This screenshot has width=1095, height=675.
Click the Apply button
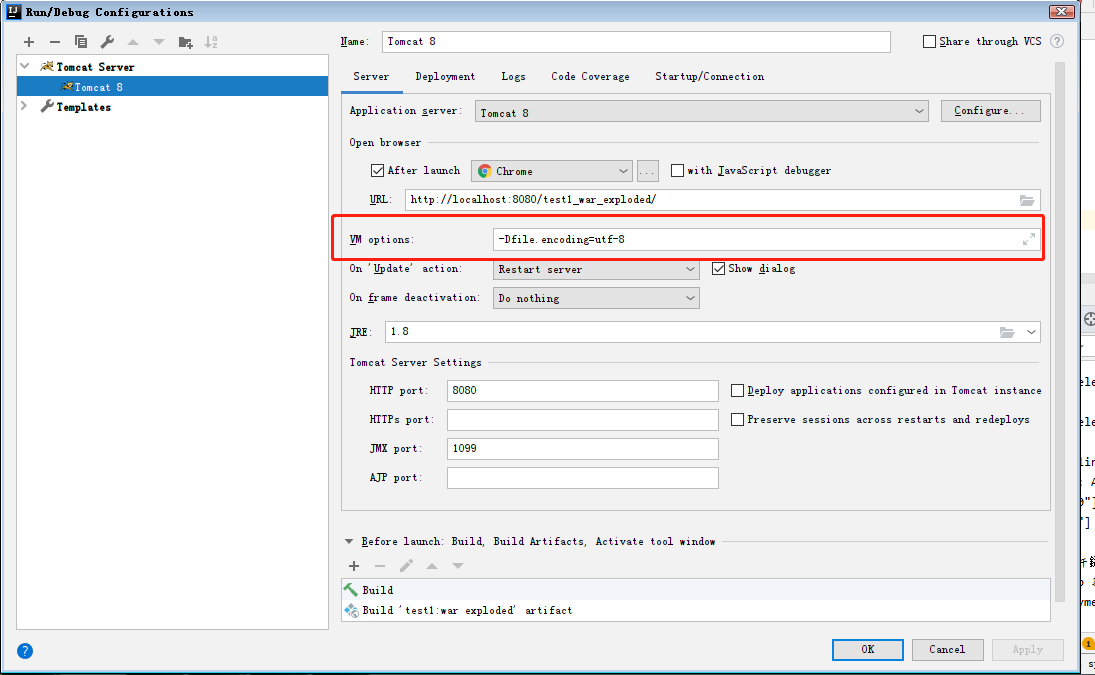click(x=1027, y=650)
